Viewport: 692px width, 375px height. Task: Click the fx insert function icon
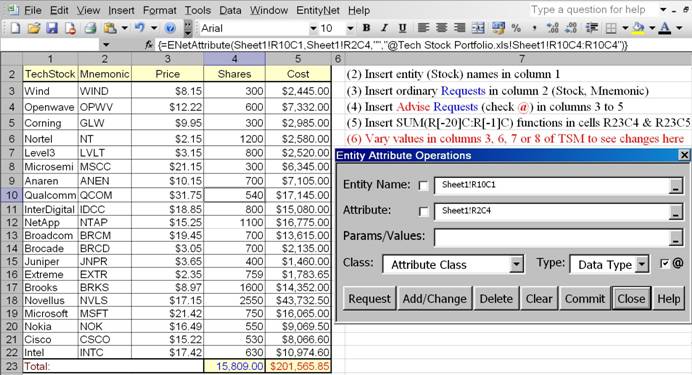pyautogui.click(x=149, y=45)
